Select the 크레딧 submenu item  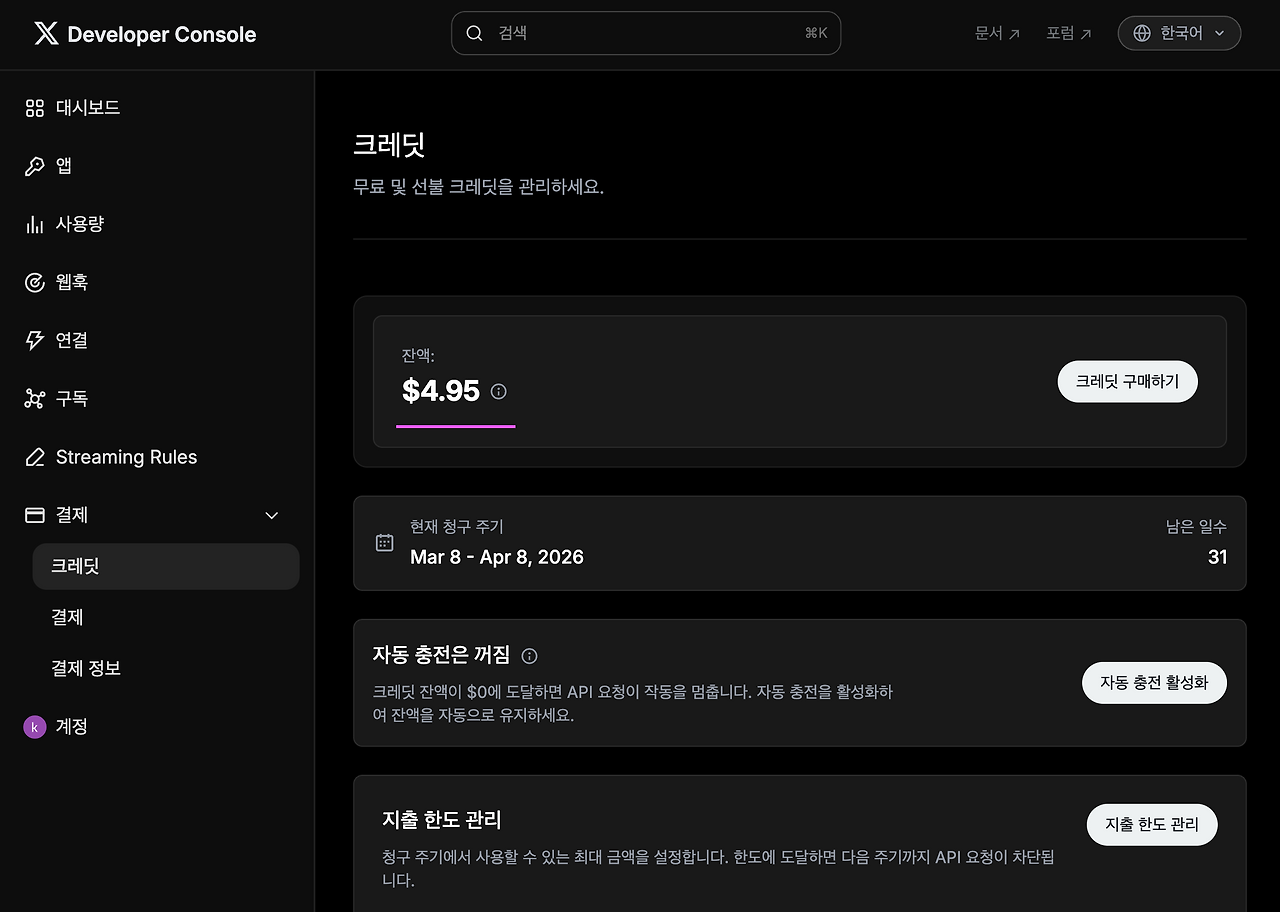pyautogui.click(x=166, y=566)
